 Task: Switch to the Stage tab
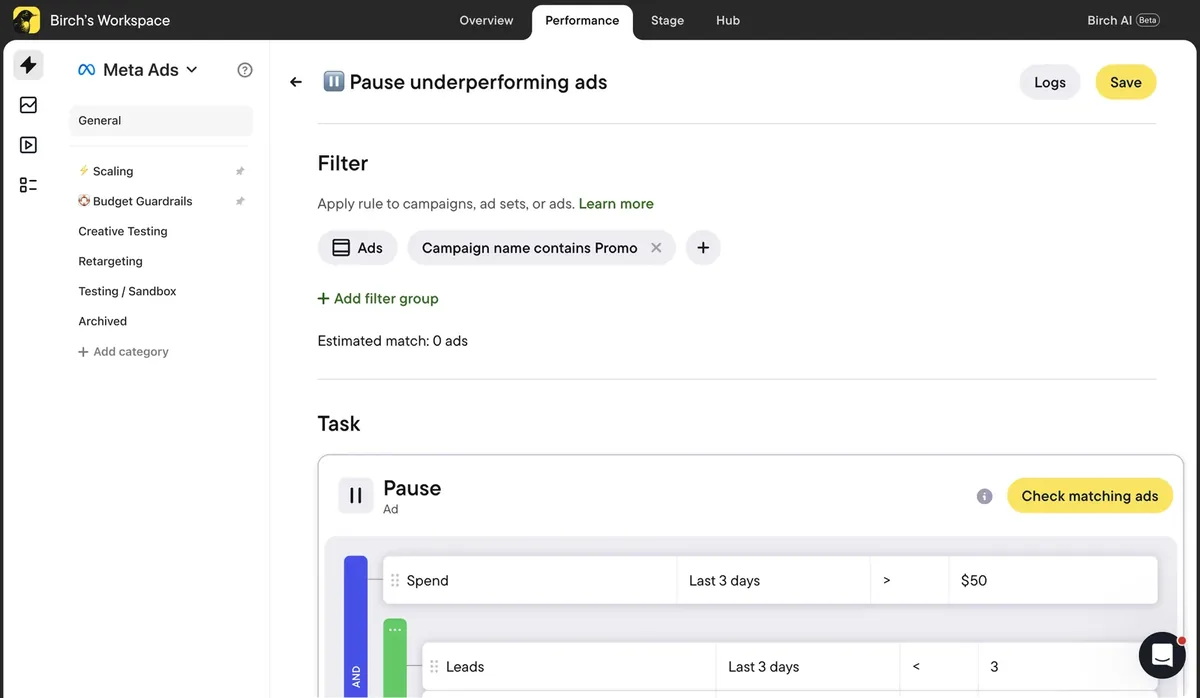point(667,20)
